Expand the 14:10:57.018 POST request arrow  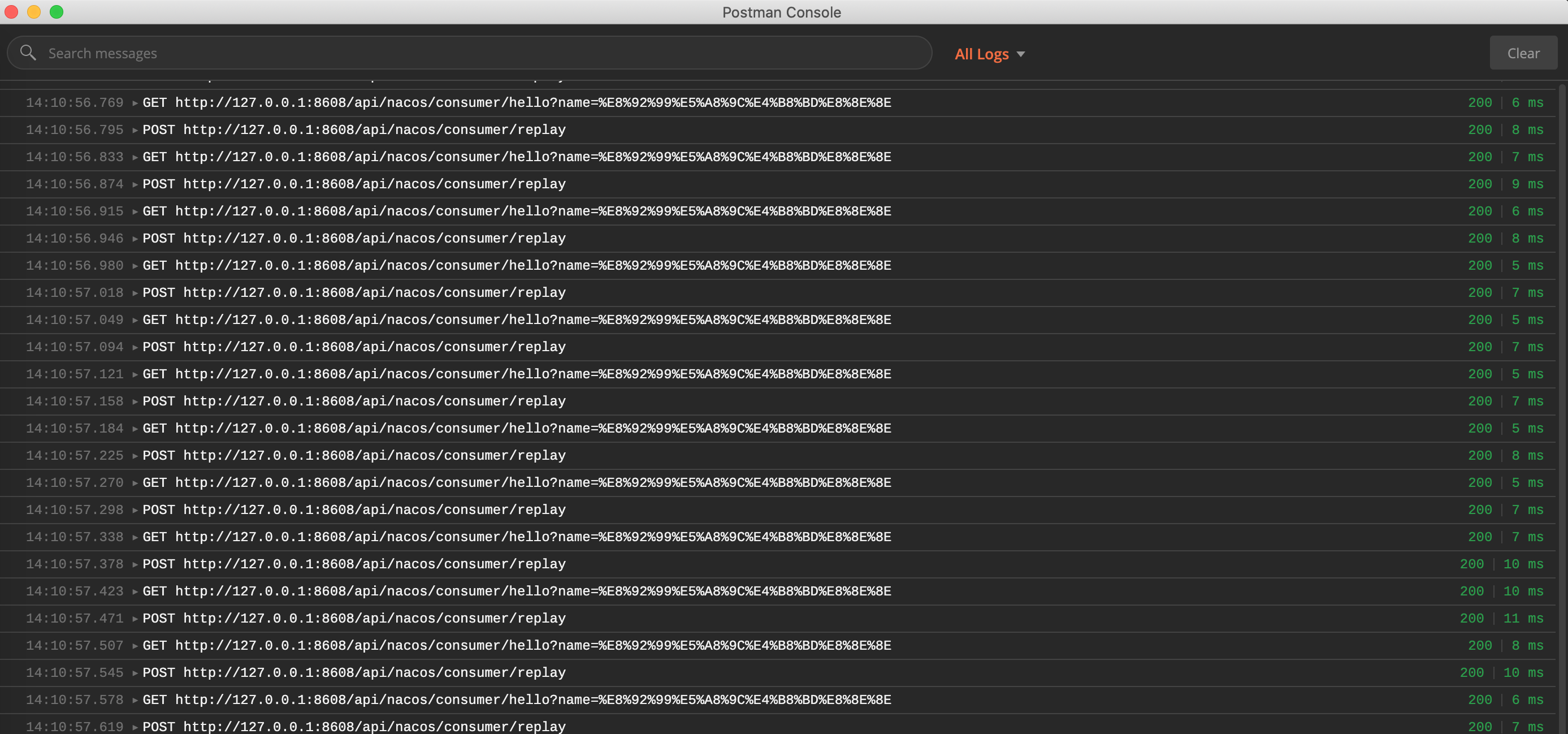(x=135, y=293)
